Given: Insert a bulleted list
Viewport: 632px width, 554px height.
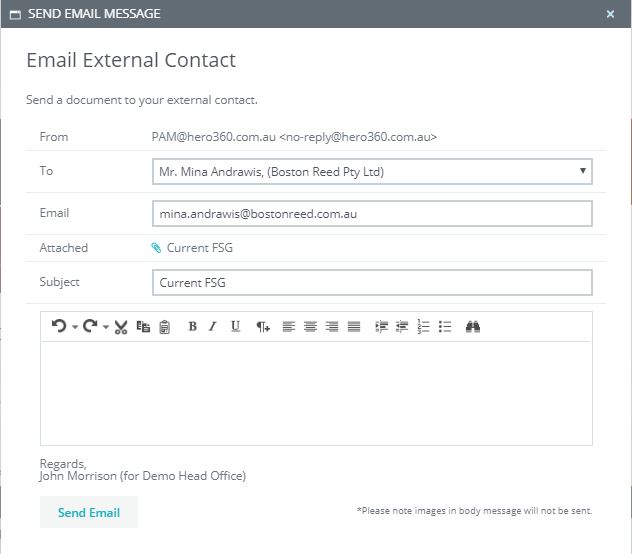Looking at the screenshot, I should coord(445,326).
